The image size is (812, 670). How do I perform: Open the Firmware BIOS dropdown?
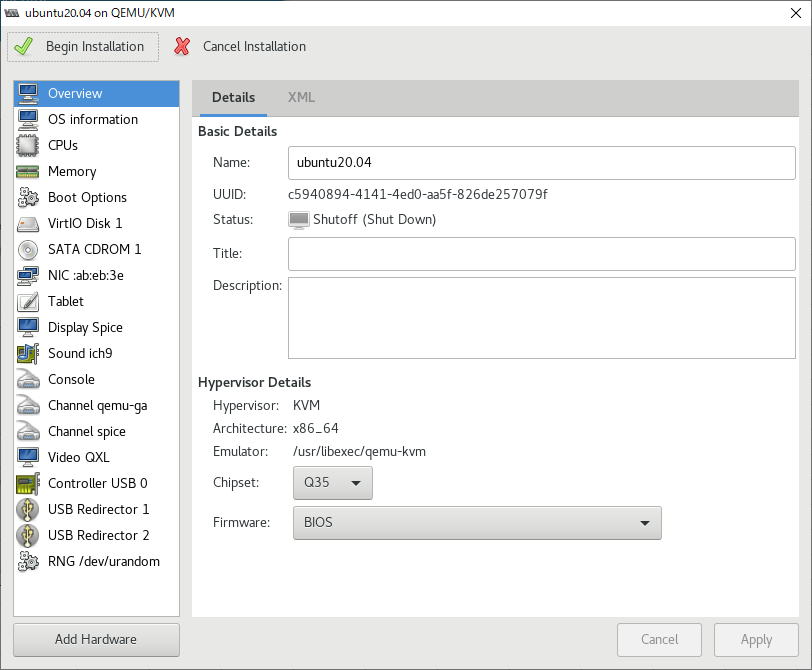[x=477, y=523]
